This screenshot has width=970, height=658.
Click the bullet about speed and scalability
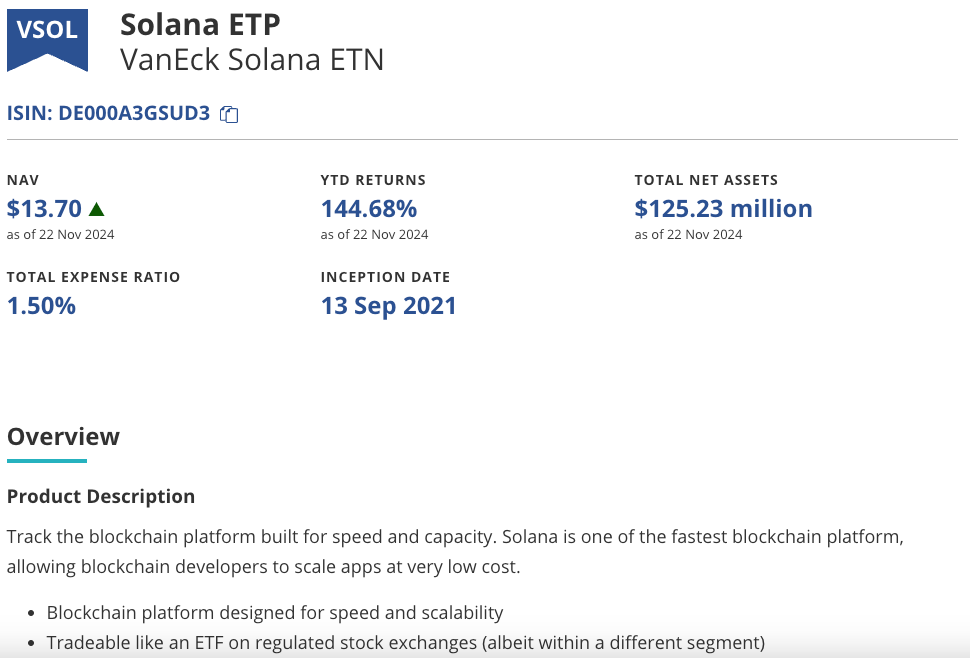pos(275,613)
